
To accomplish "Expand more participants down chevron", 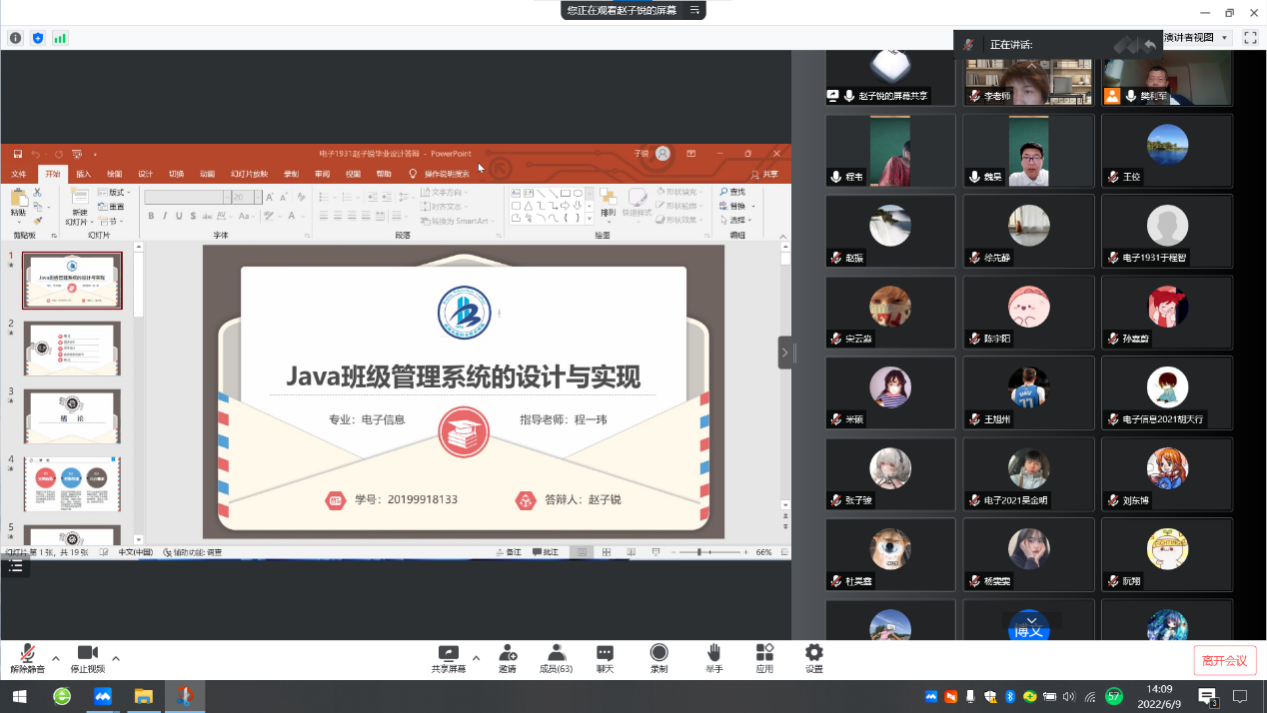I will 1030,622.
